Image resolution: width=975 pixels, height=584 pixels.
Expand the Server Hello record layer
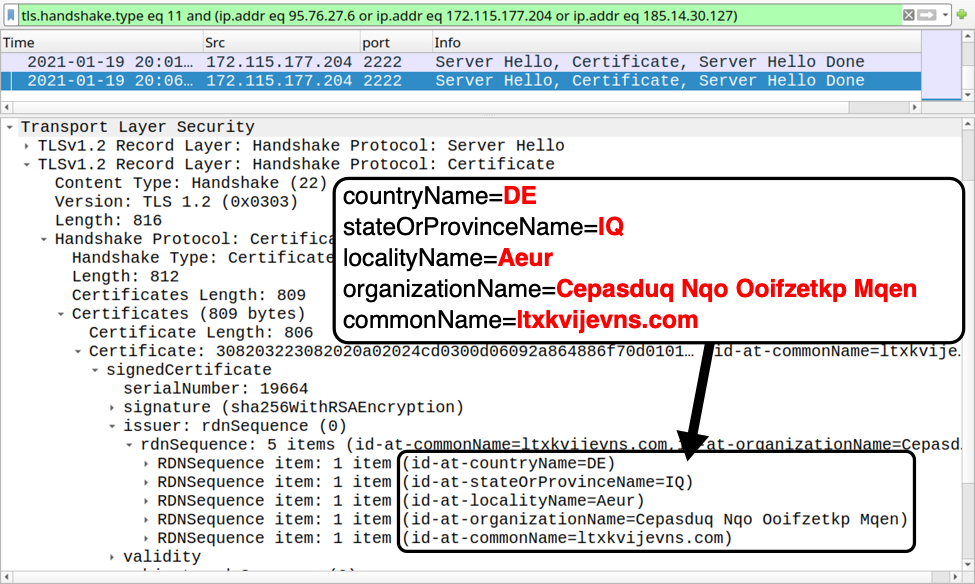click(27, 146)
